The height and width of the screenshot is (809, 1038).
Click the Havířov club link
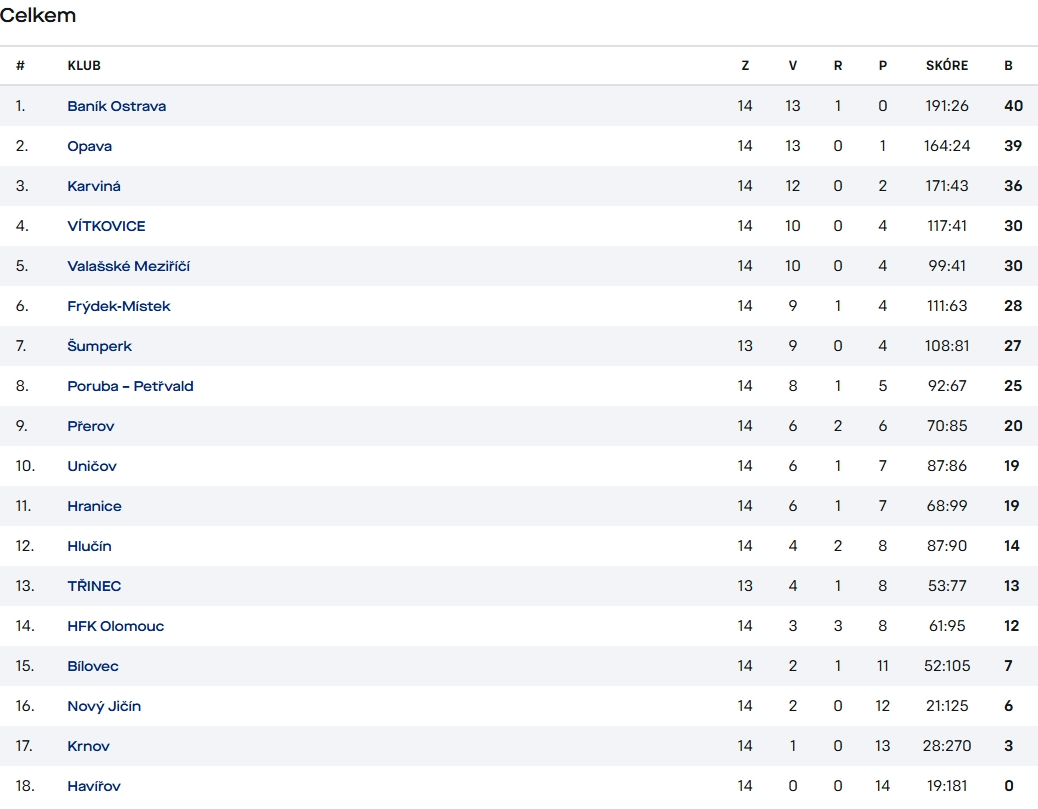click(94, 786)
